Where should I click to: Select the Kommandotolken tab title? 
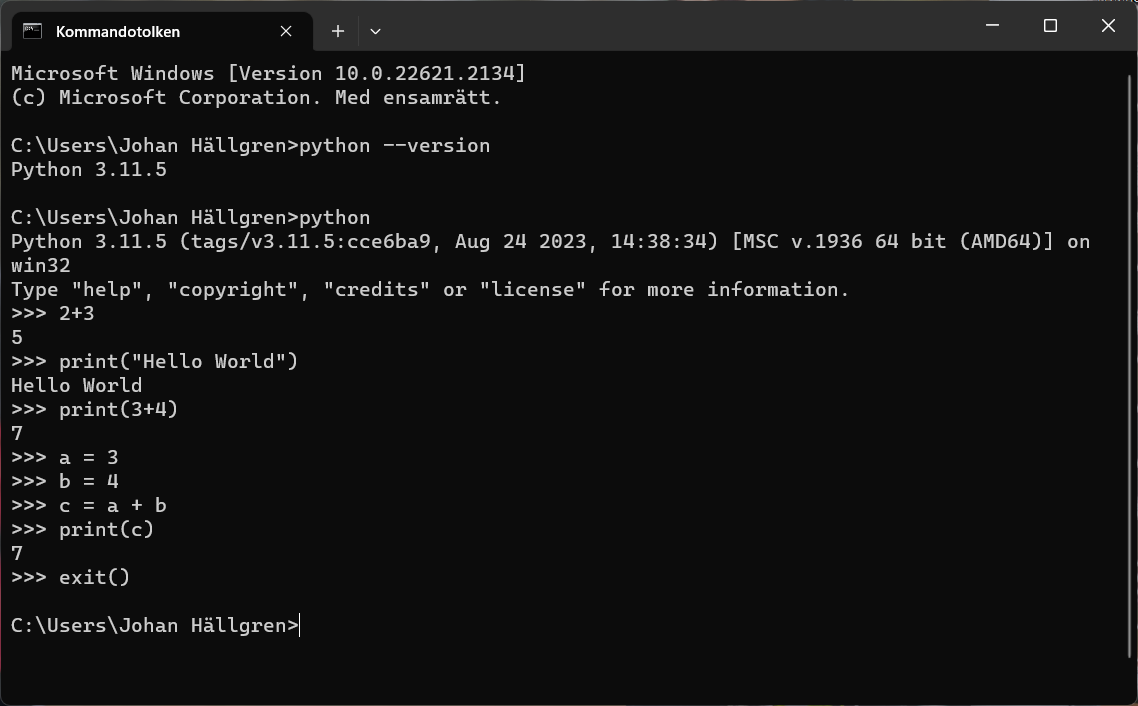tap(118, 31)
